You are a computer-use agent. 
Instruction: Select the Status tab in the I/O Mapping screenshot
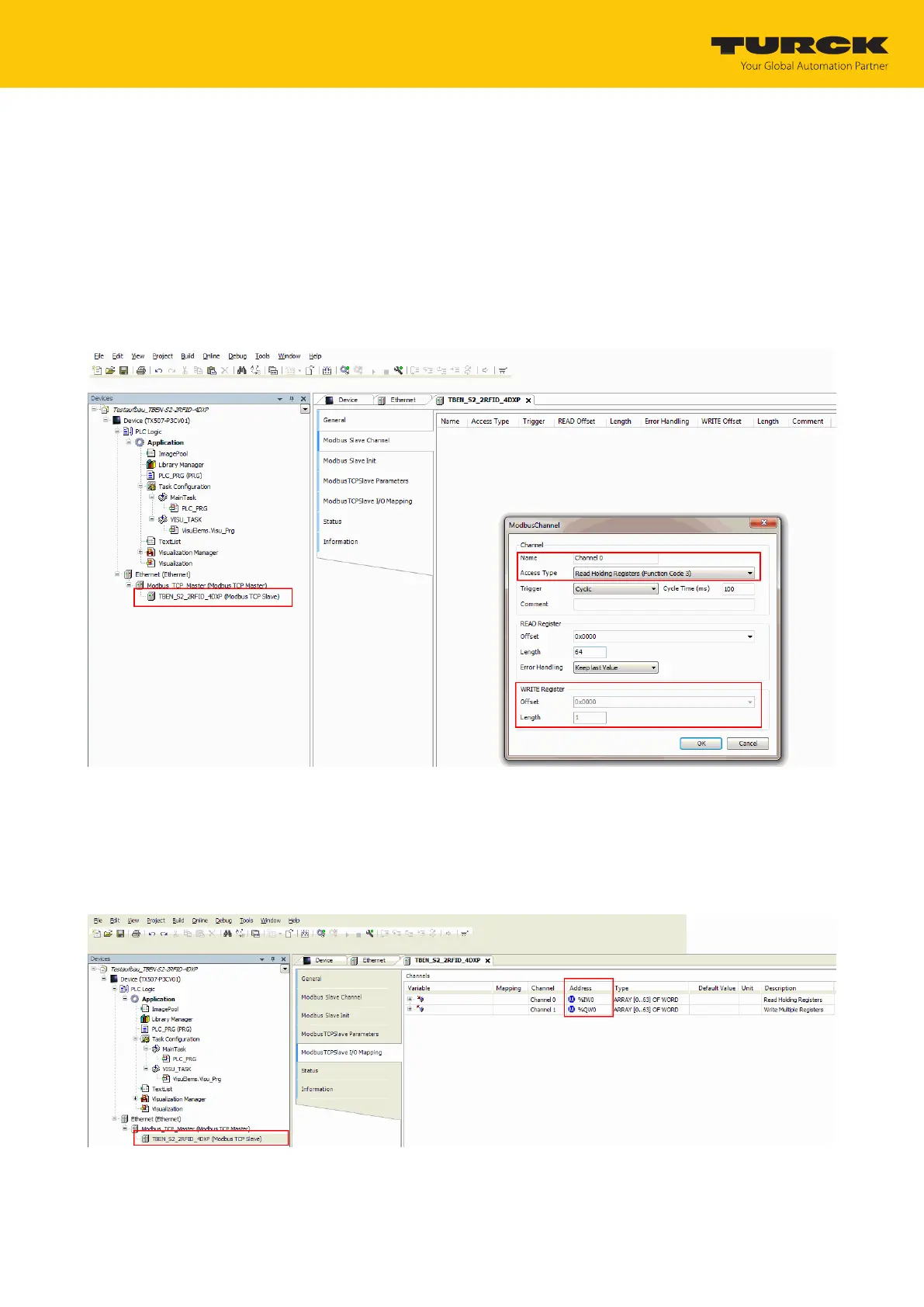point(349,1070)
